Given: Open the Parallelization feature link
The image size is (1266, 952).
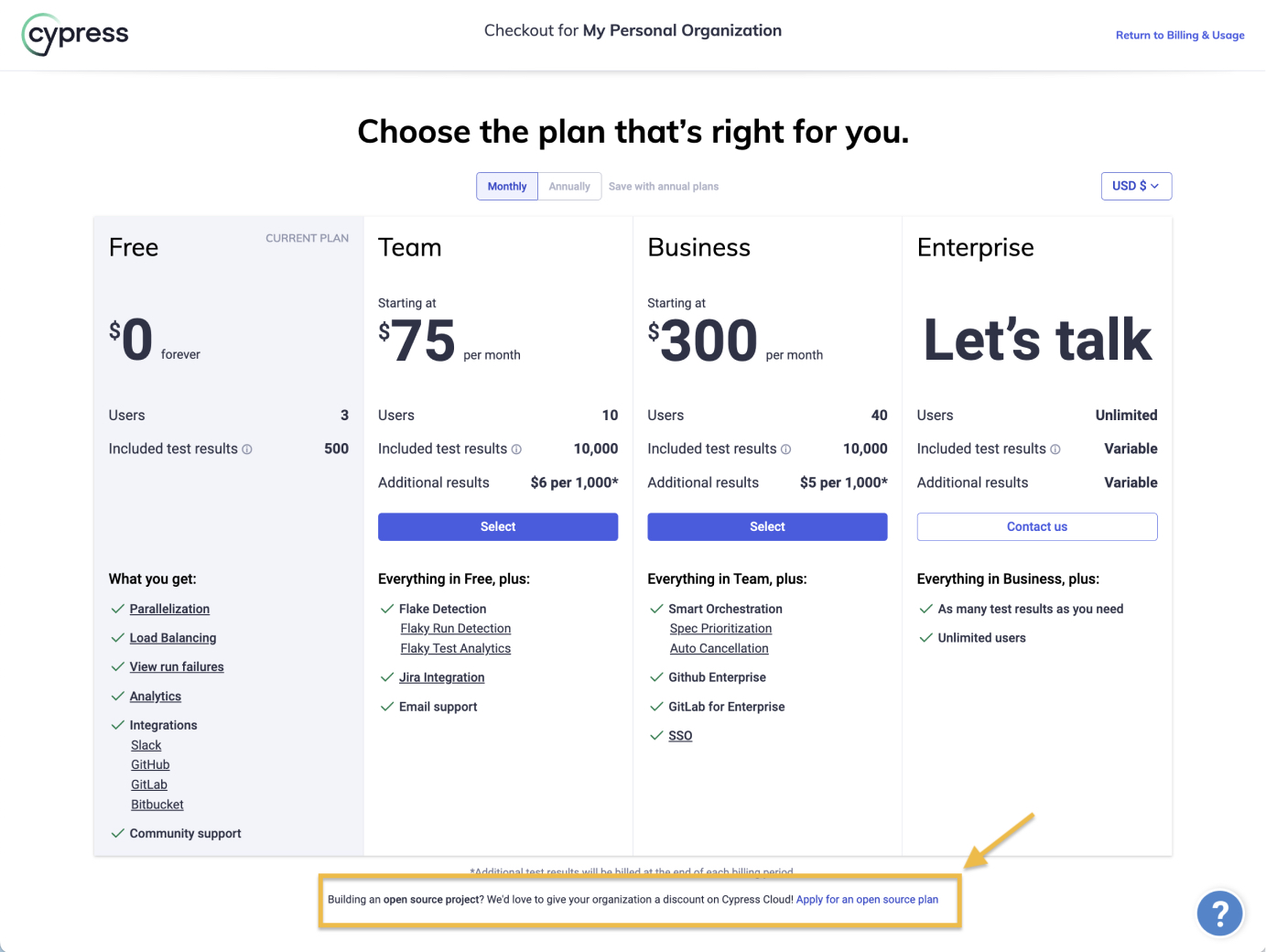Looking at the screenshot, I should point(169,609).
